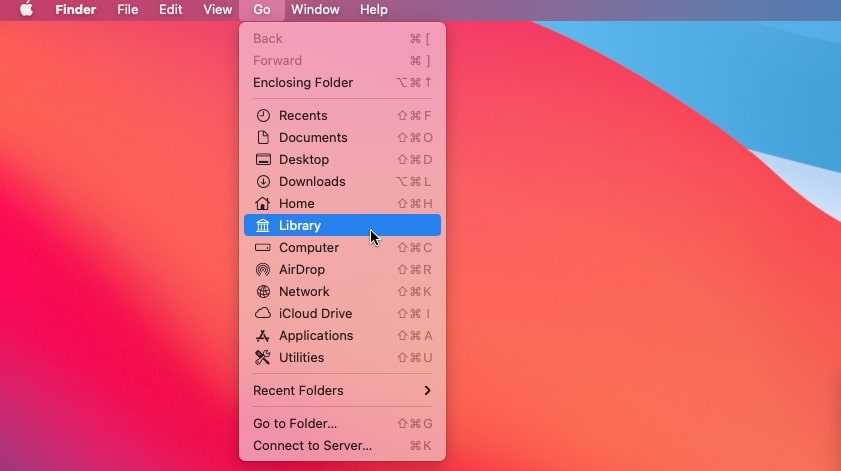Viewport: 841px width, 471px height.
Task: Open the View menu
Action: 217,10
